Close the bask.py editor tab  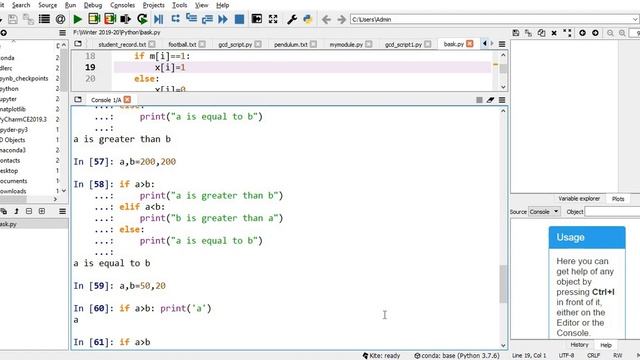coord(470,44)
